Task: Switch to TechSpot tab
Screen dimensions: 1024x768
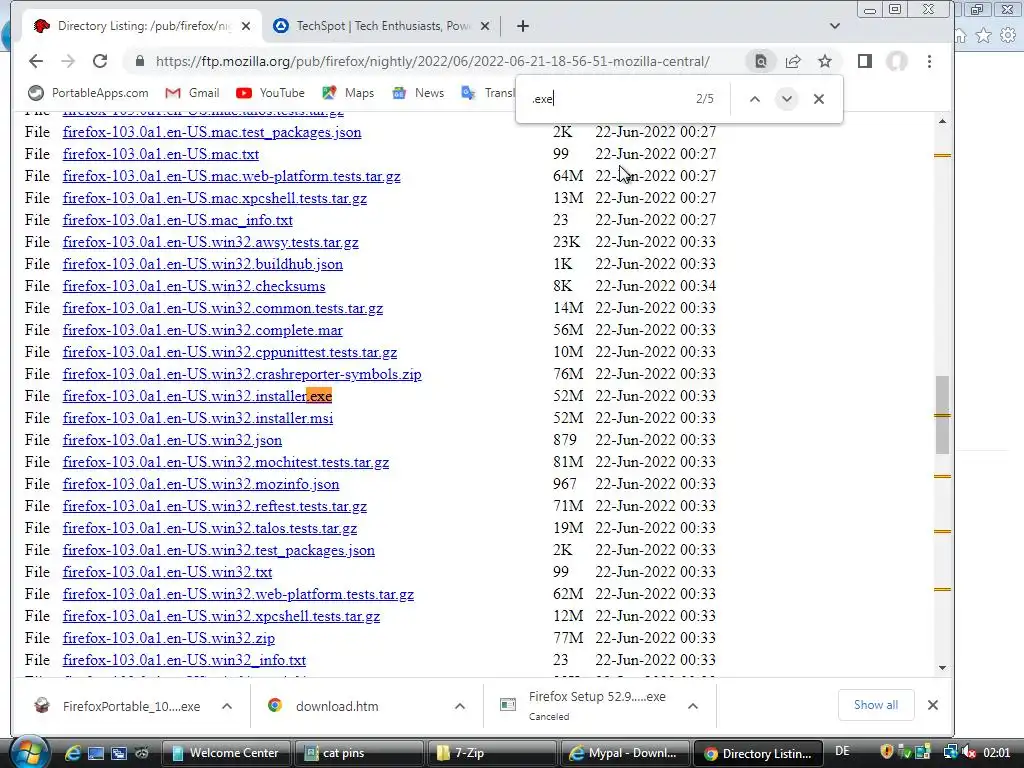Action: (382, 26)
